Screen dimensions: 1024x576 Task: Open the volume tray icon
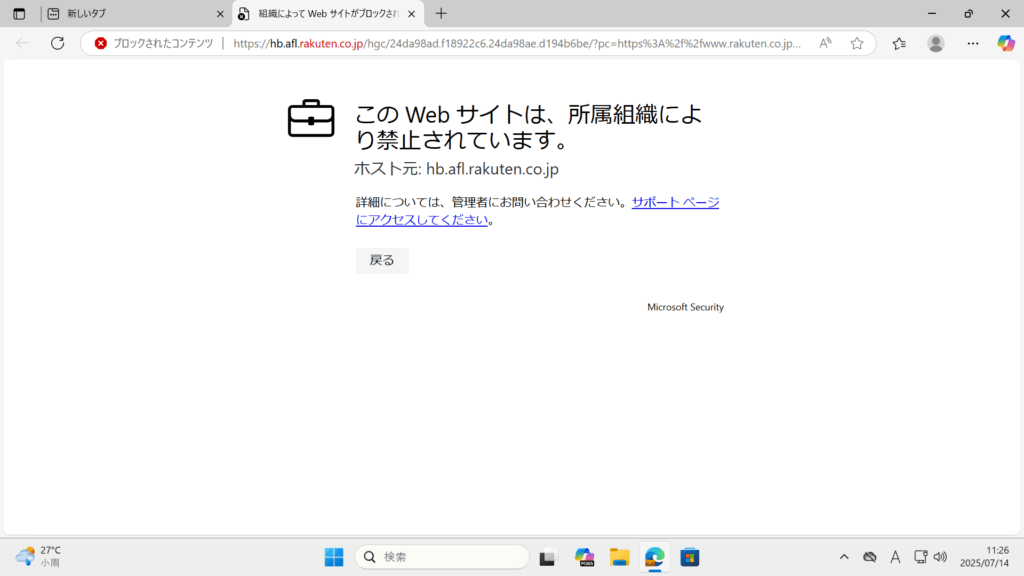pos(940,557)
